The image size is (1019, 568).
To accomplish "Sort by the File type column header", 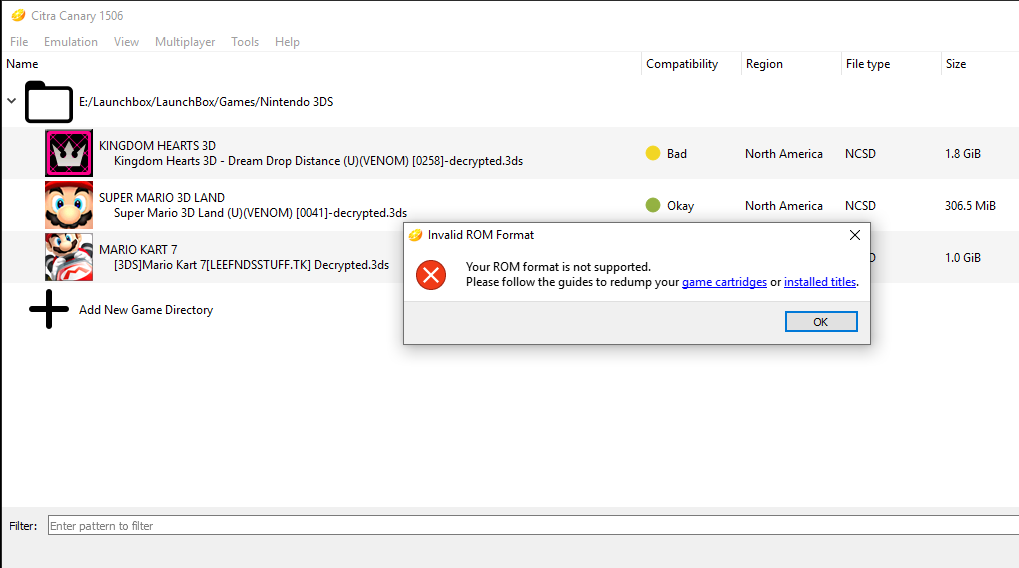I will coord(868,64).
